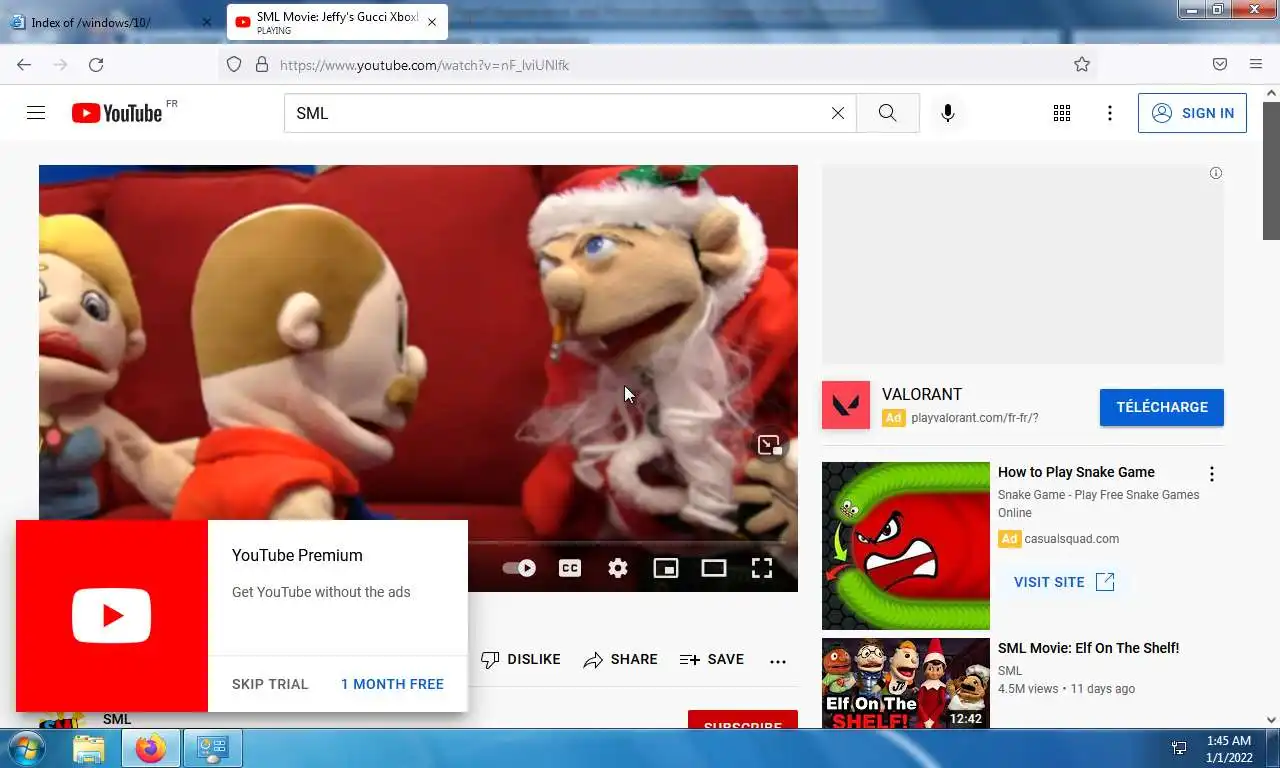Open the player settings gear

tap(618, 568)
